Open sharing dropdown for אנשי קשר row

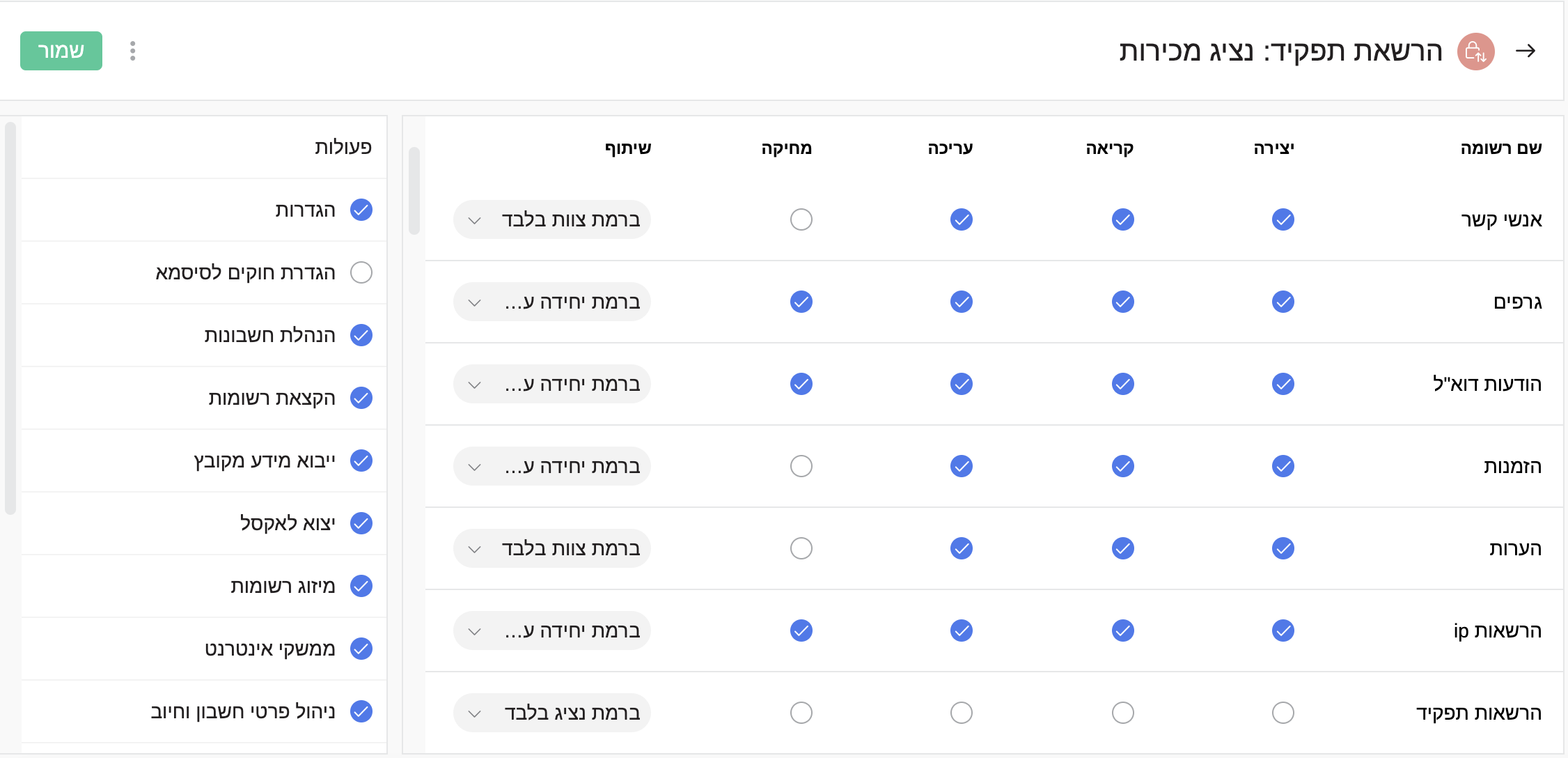(551, 219)
